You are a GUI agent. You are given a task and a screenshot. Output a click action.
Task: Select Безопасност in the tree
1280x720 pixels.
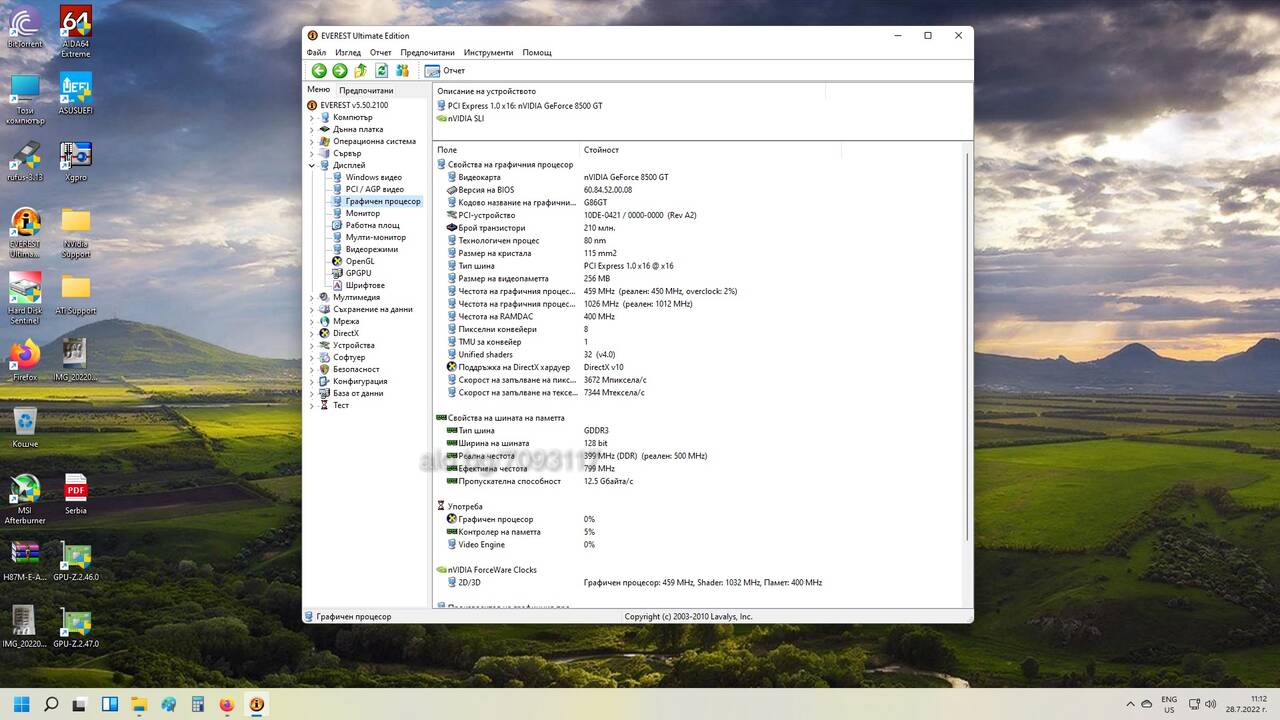(x=356, y=369)
